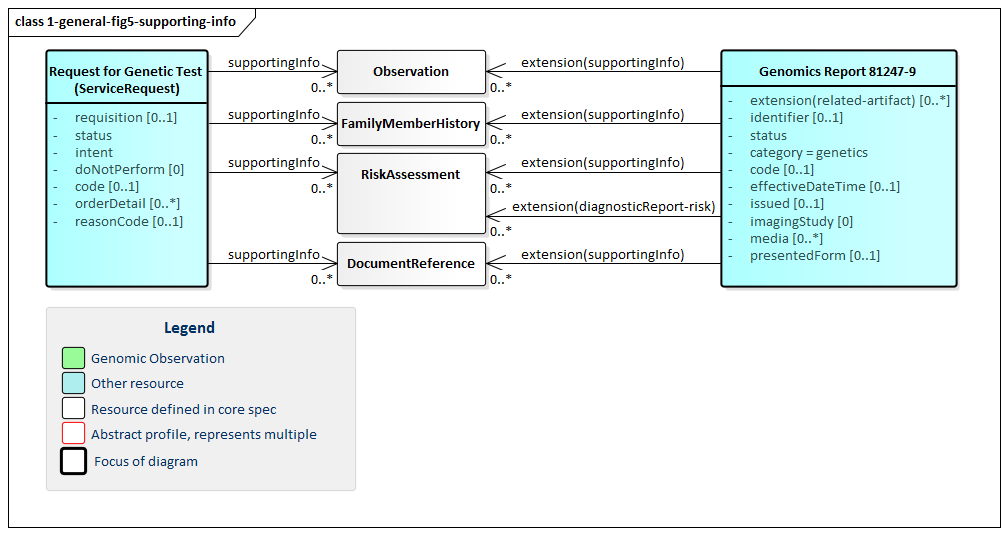Click the extension(diagnosticReport-risk) connector label
The image size is (1008, 534).
[x=613, y=207]
